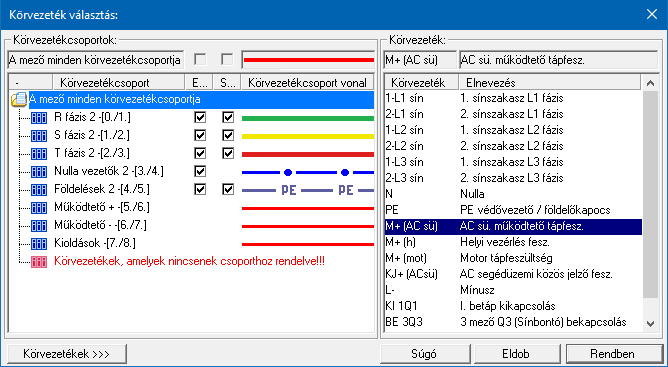668x367 pixels.
Task: Open help with the Súgó button
Action: click(x=426, y=354)
